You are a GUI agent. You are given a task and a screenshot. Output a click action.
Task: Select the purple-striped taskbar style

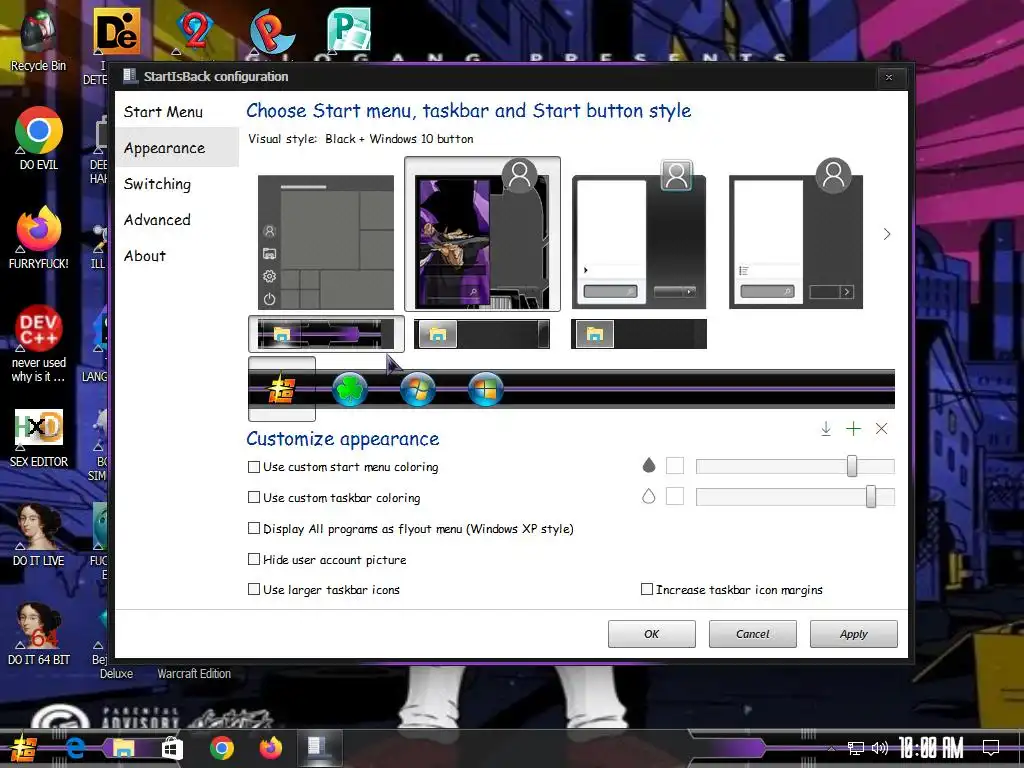click(x=326, y=334)
